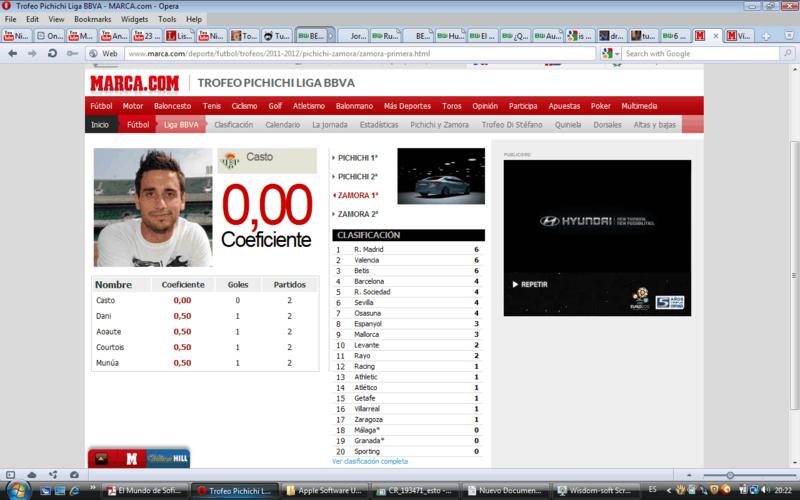Open the Help menu
The width and height of the screenshot is (800, 500).
coord(194,19)
